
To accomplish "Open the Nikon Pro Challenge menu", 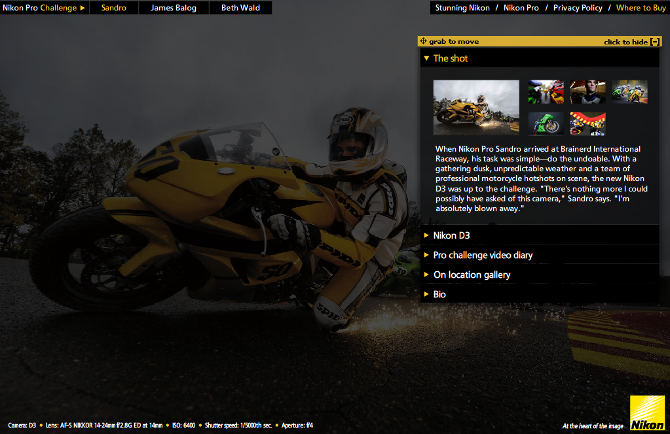I will 44,8.
